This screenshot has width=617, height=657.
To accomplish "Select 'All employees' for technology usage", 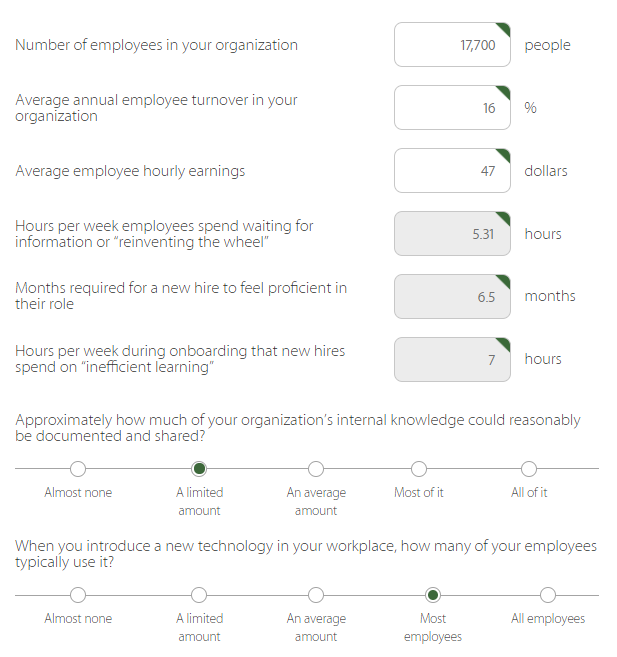I will click(x=548, y=595).
